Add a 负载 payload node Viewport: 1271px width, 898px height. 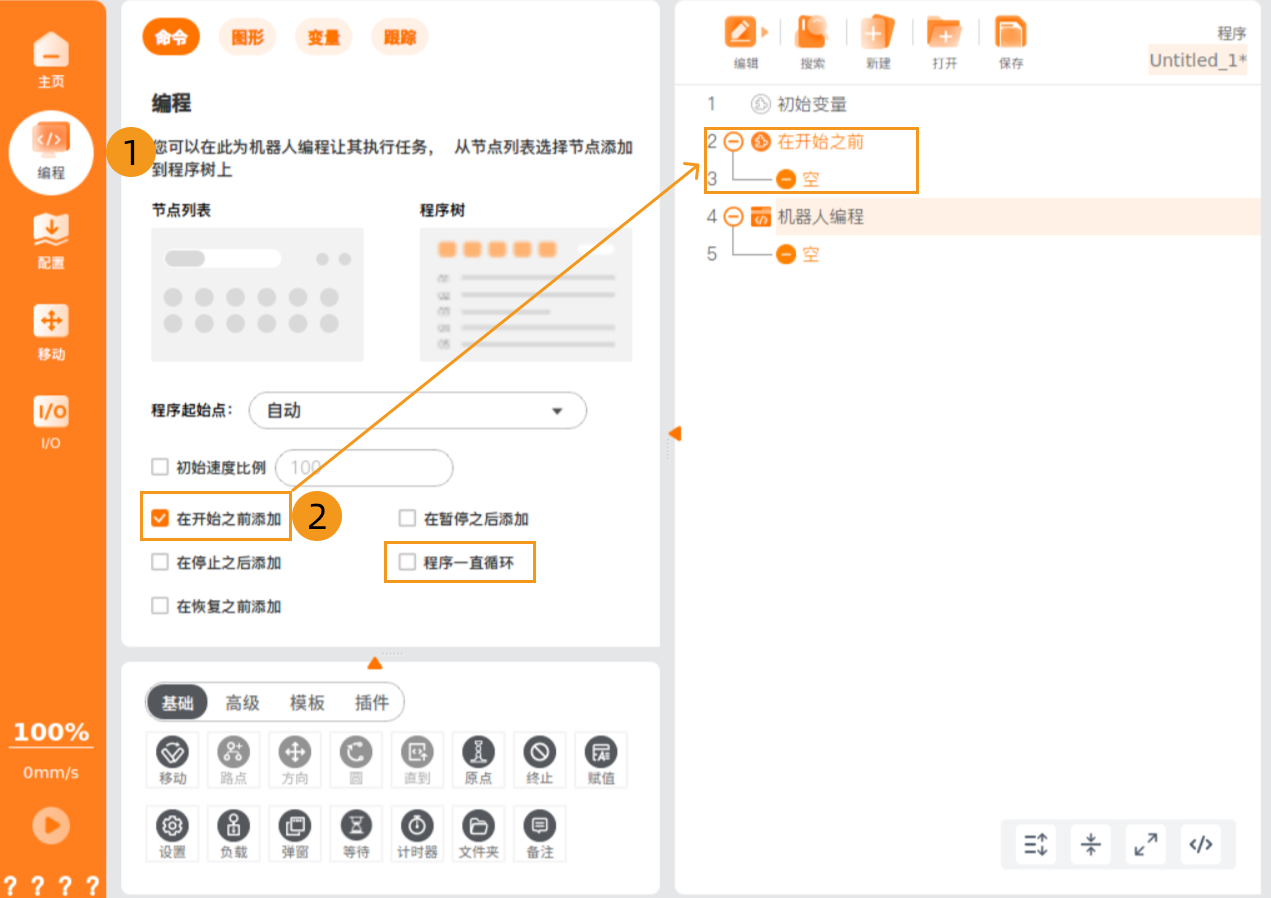point(234,834)
